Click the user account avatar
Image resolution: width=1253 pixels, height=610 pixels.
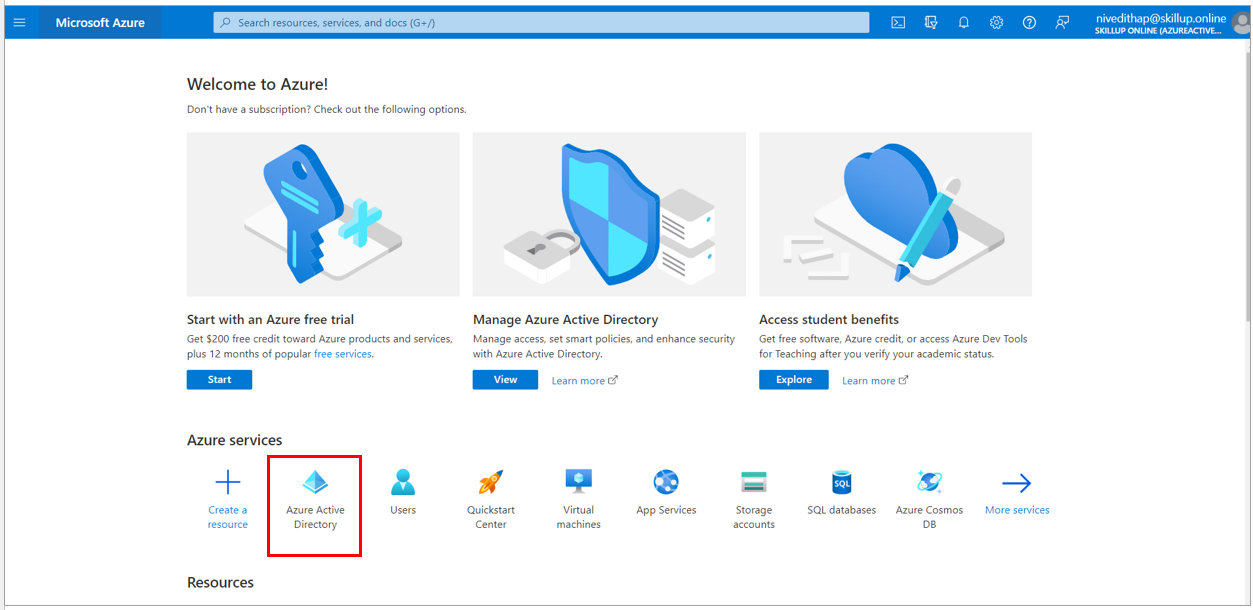(1242, 24)
